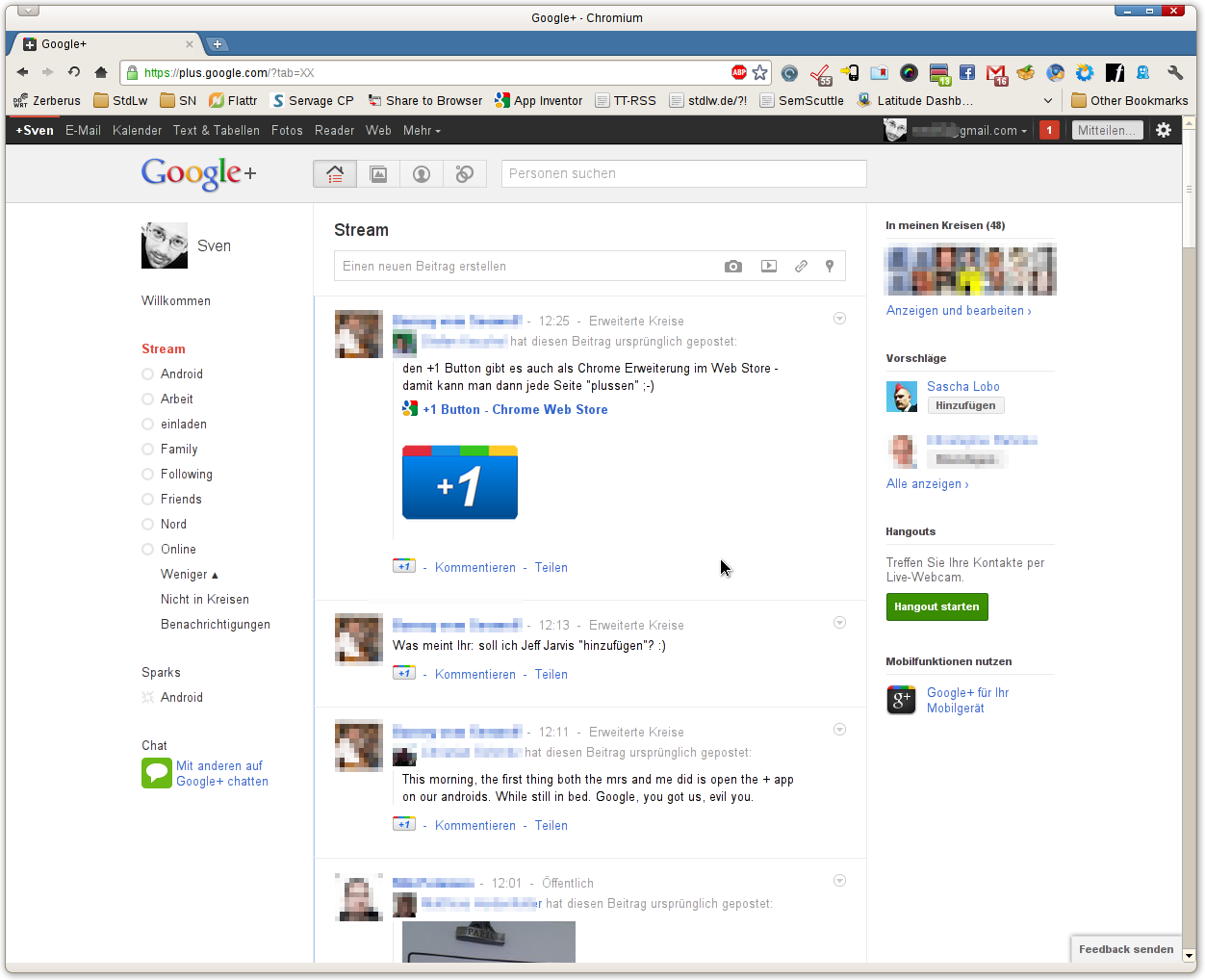The width and height of the screenshot is (1205, 980).
Task: Bookmark this page with the star icon
Action: [x=760, y=72]
